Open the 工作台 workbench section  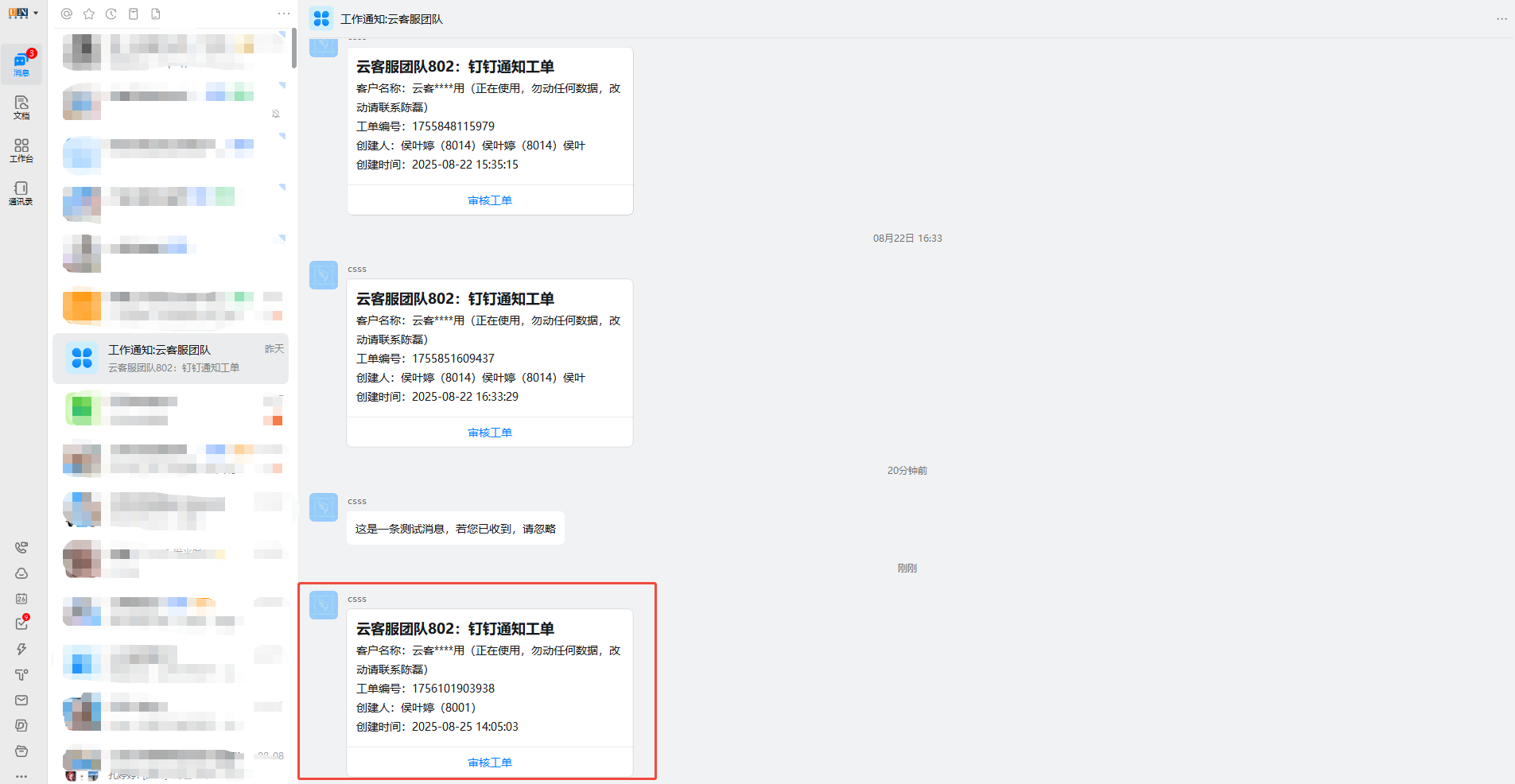click(x=21, y=150)
